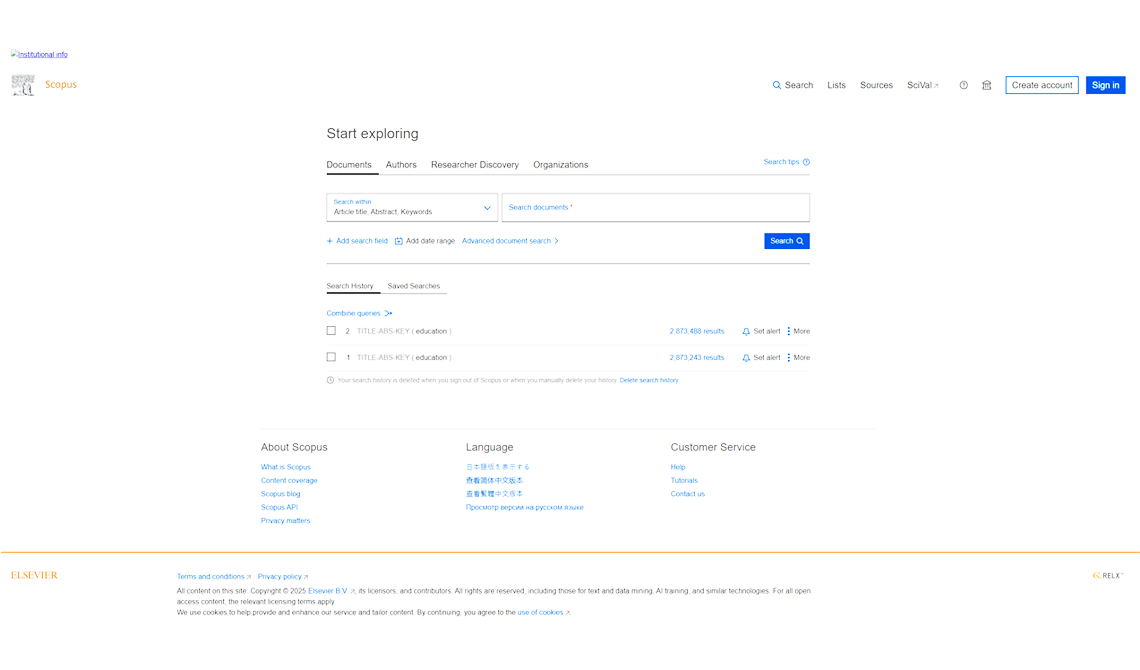Click the blue Search button
This screenshot has height=670, width=1140.
point(787,241)
